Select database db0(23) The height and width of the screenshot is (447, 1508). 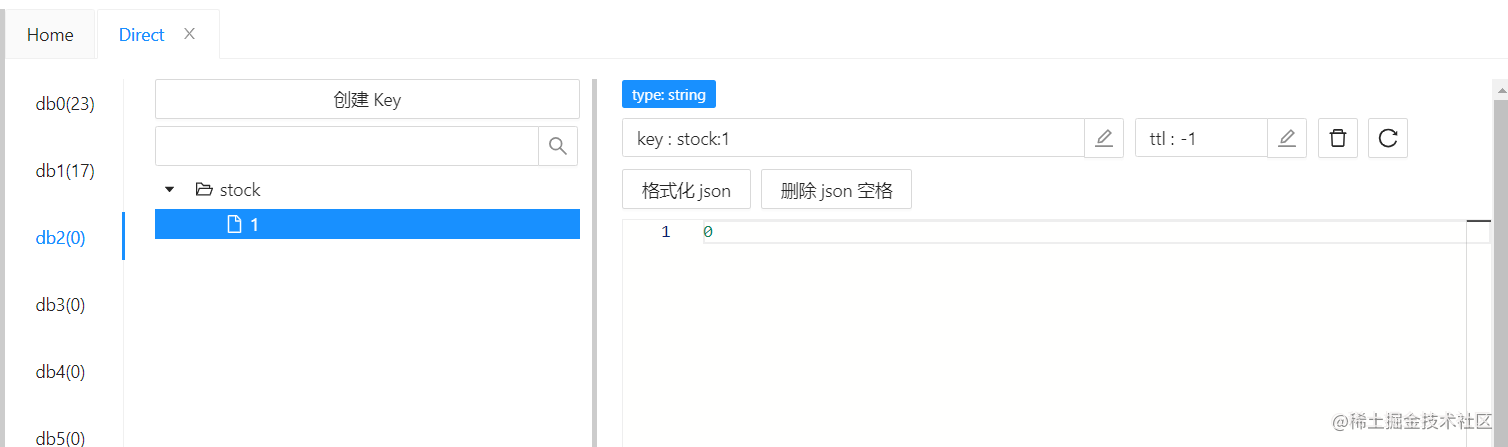[x=65, y=104]
